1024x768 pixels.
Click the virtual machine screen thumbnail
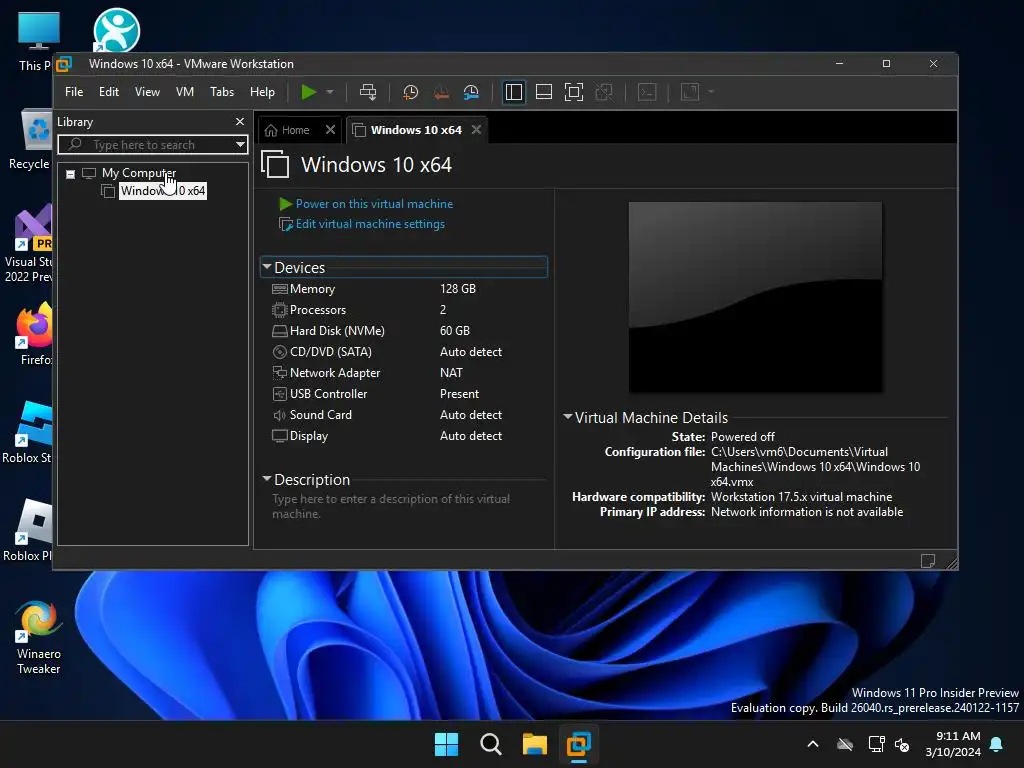(x=755, y=297)
